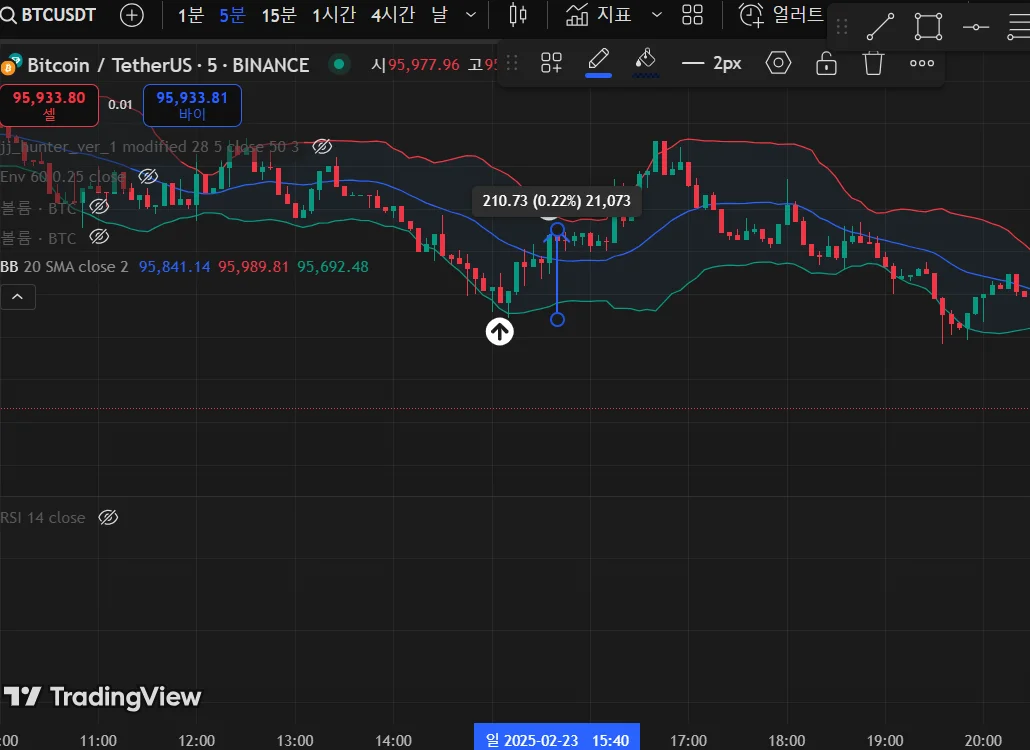The image size is (1030, 750).
Task: Toggle visibility of RSI 14 close
Action: pos(108,518)
